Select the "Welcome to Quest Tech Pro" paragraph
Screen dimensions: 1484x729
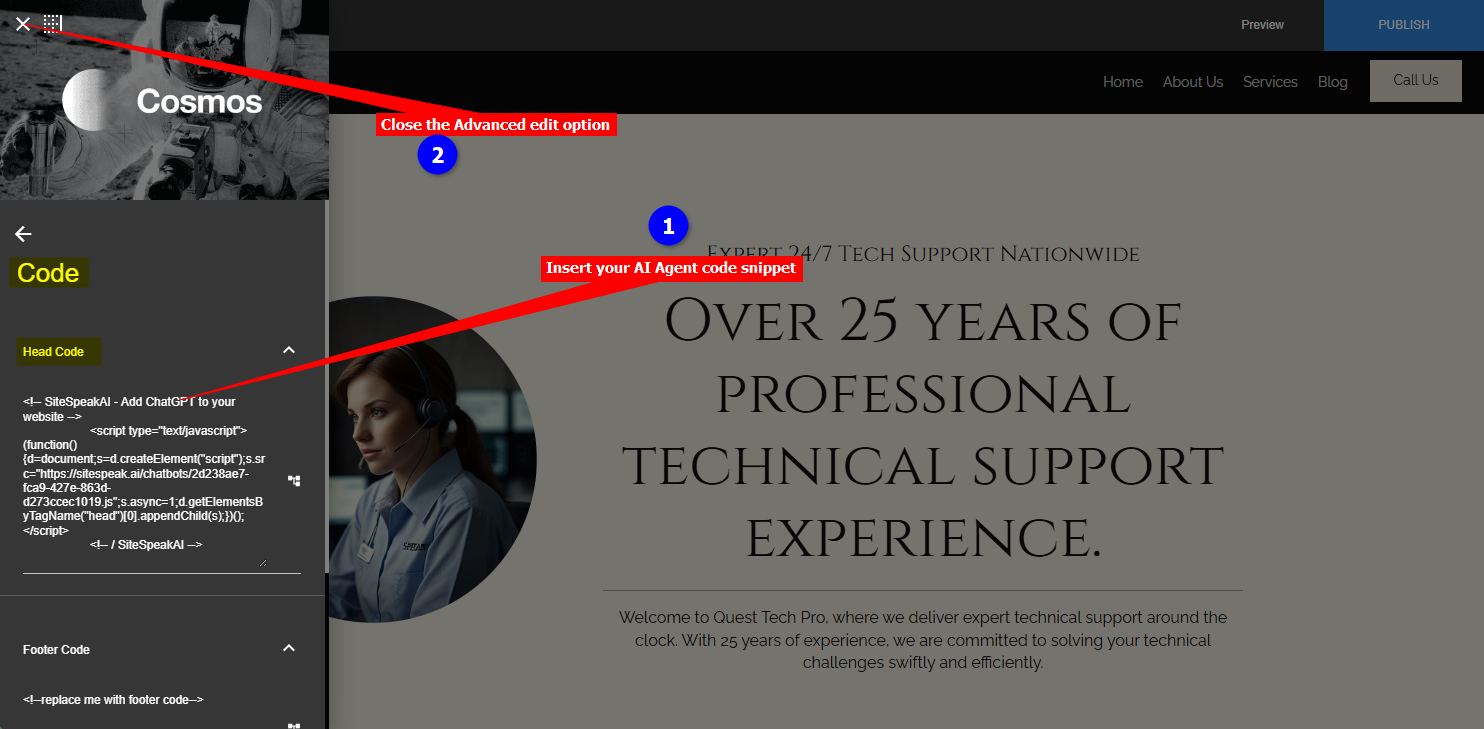[923, 640]
